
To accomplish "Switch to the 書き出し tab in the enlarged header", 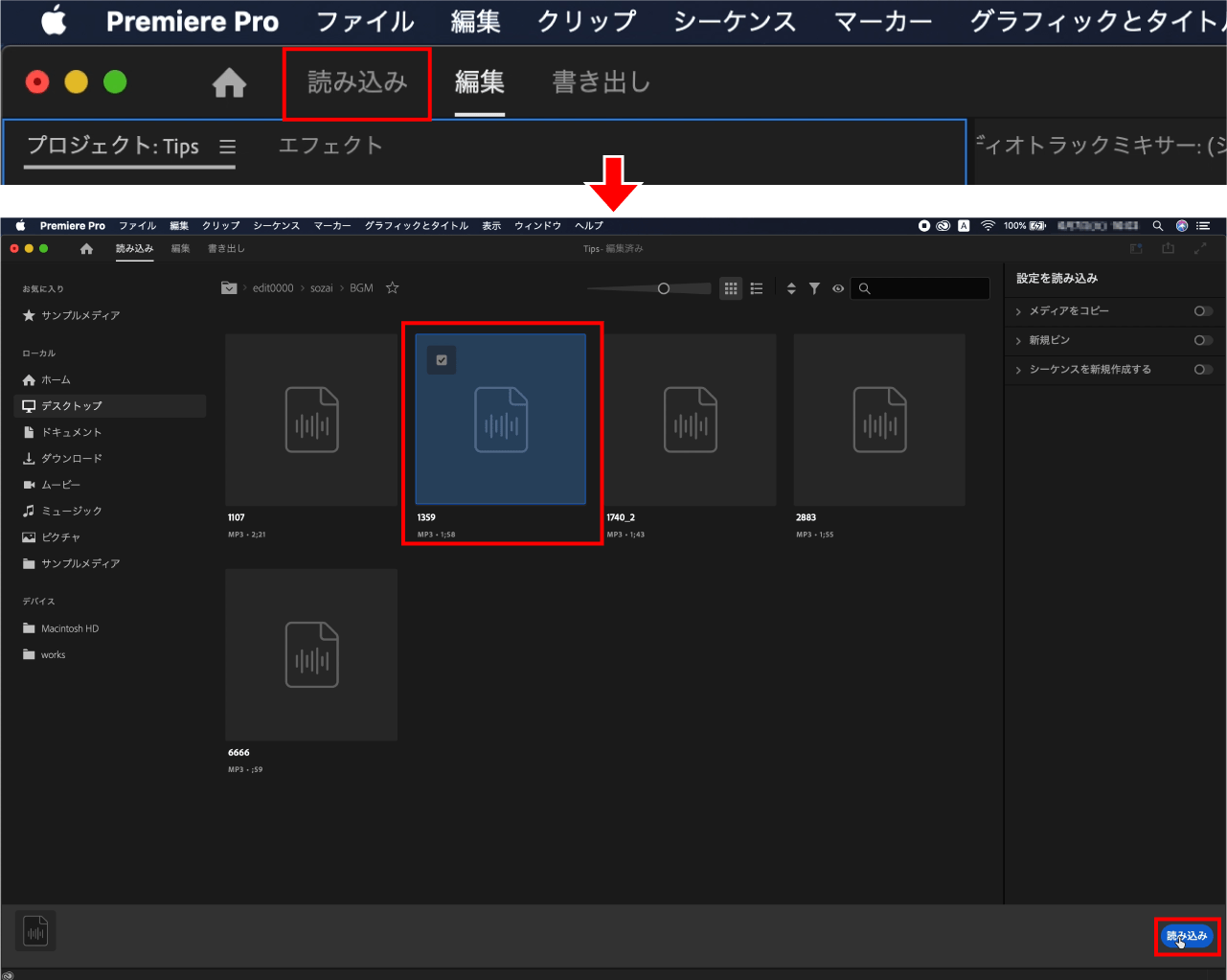I will coord(602,83).
